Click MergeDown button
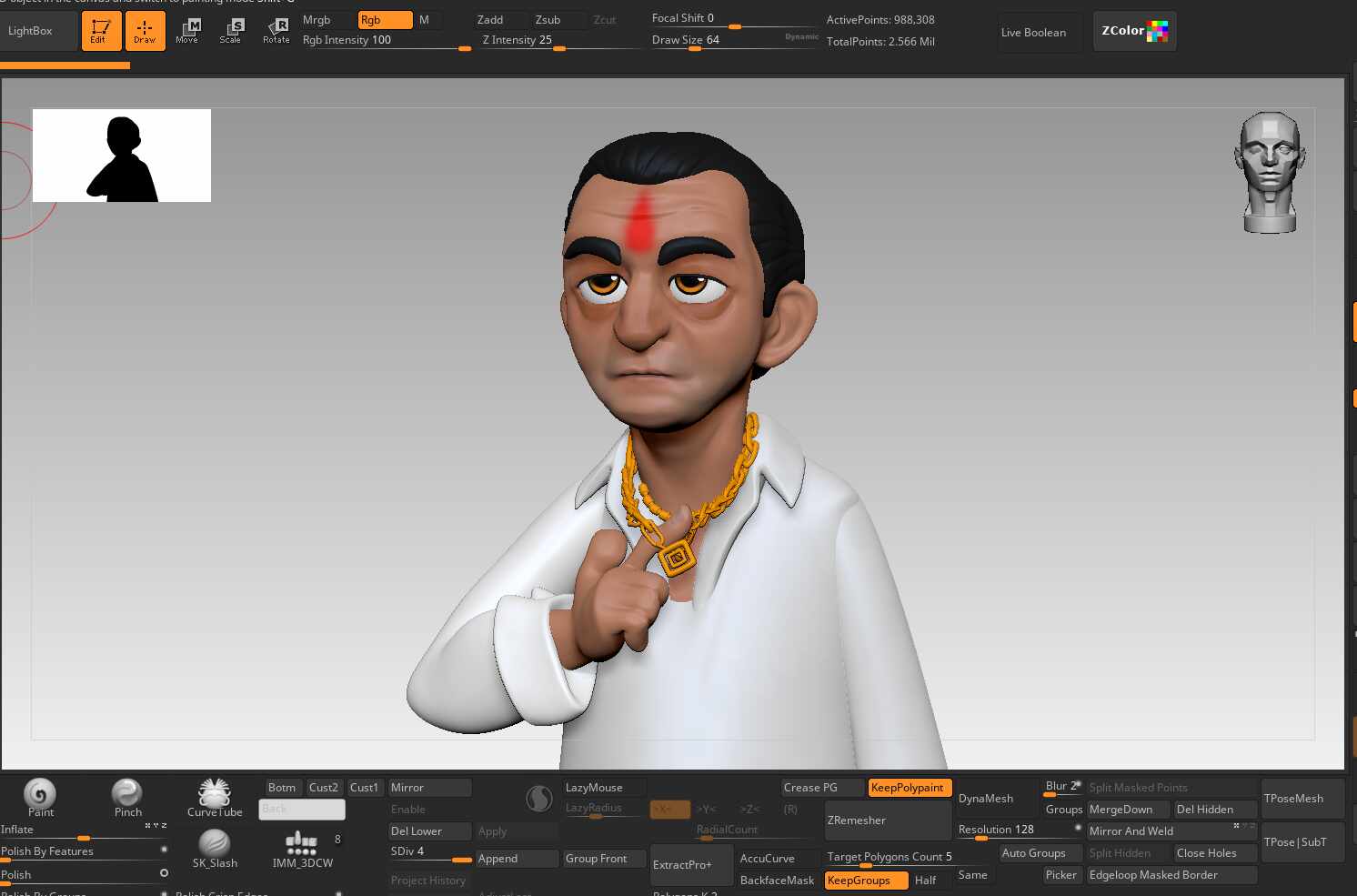This screenshot has width=1357, height=896. [x=1128, y=810]
